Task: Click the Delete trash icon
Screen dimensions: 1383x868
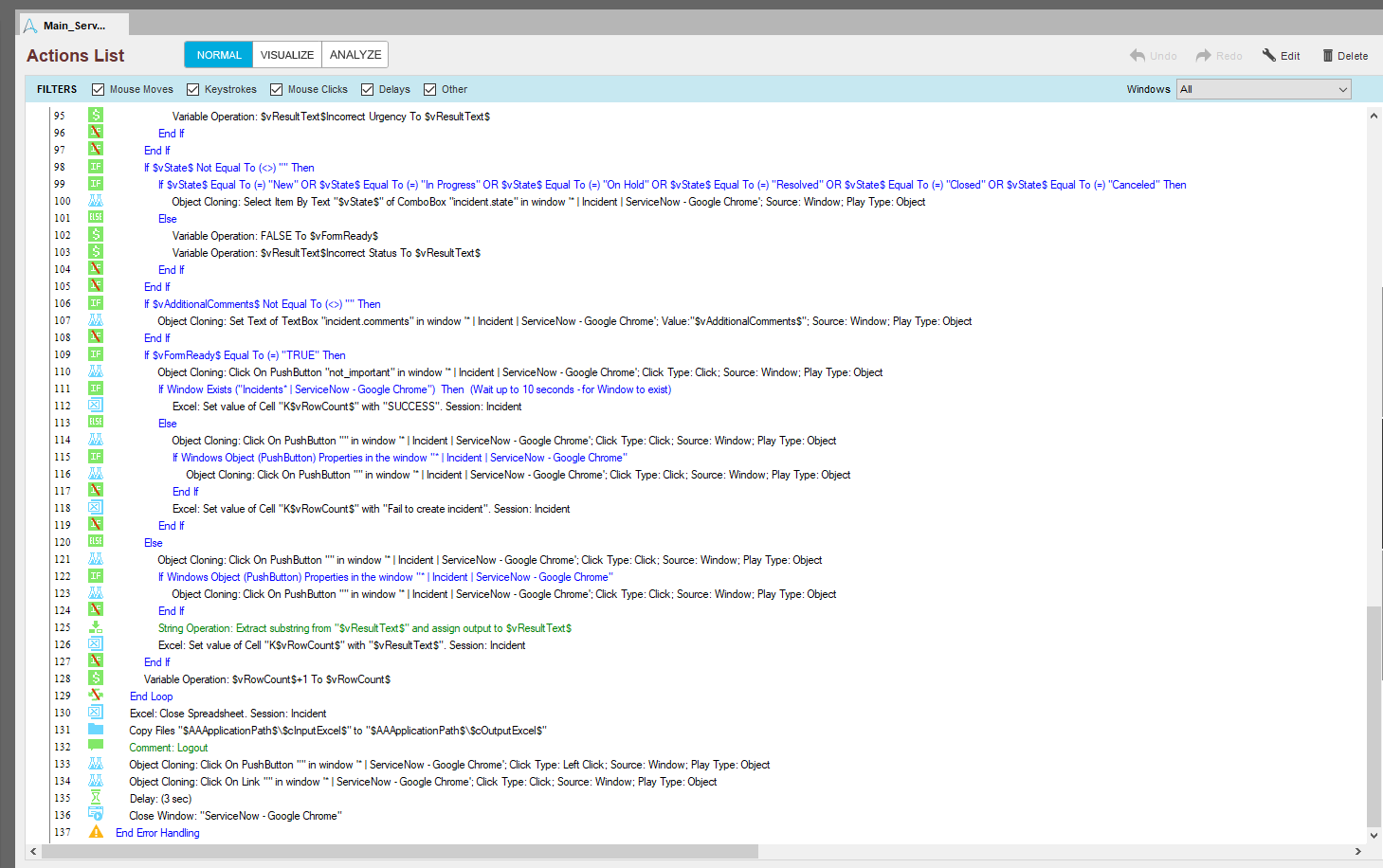Action: [x=1328, y=56]
